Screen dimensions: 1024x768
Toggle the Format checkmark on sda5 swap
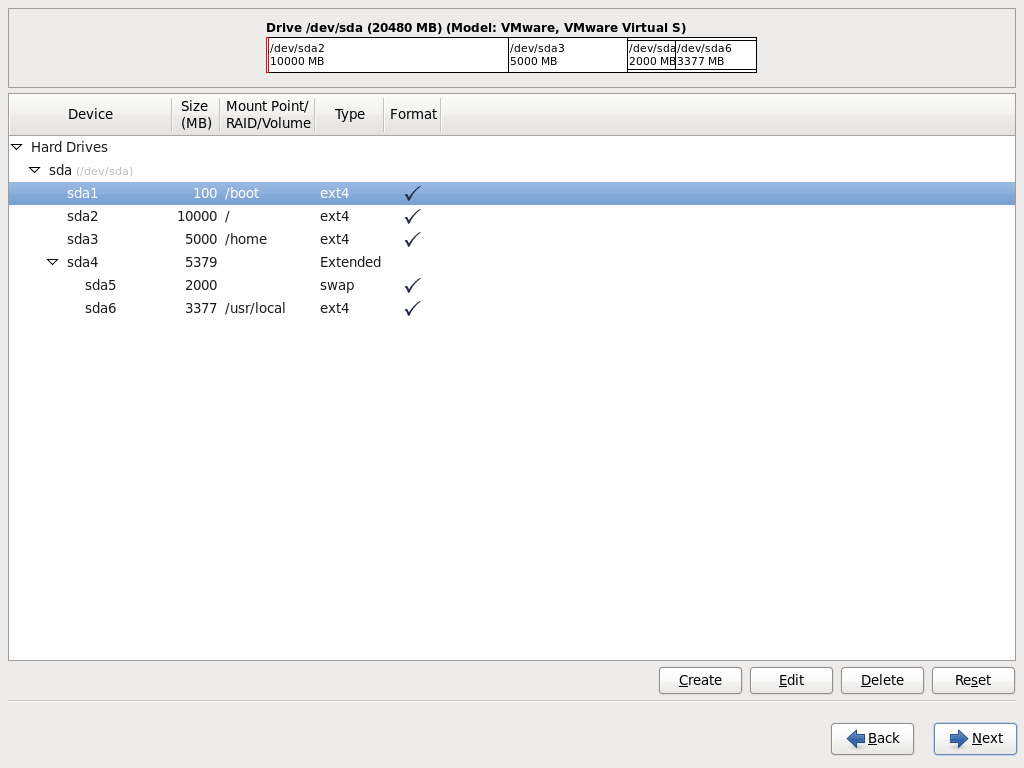click(411, 285)
